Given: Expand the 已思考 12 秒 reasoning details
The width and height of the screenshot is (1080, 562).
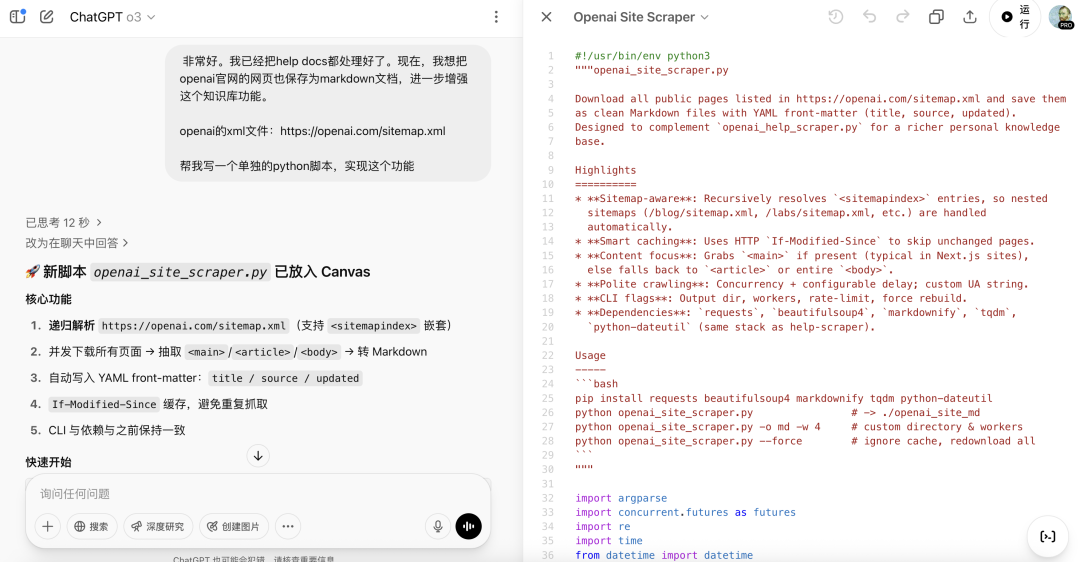Looking at the screenshot, I should tap(63, 222).
